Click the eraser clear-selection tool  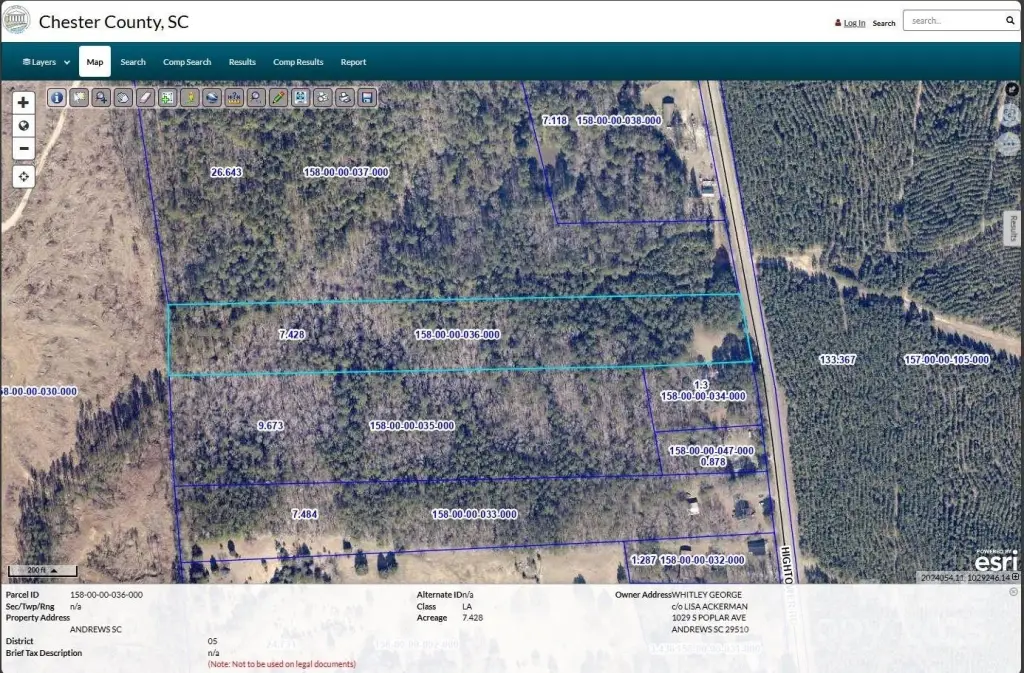tap(145, 97)
